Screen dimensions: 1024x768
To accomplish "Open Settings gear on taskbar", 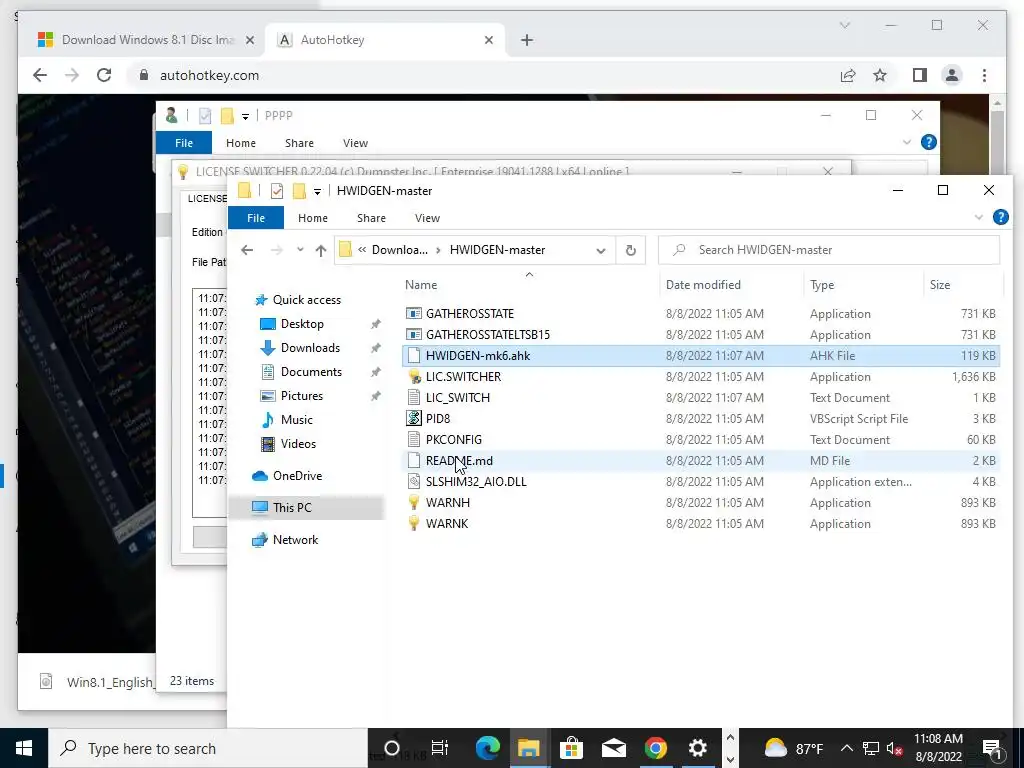I will pos(697,748).
